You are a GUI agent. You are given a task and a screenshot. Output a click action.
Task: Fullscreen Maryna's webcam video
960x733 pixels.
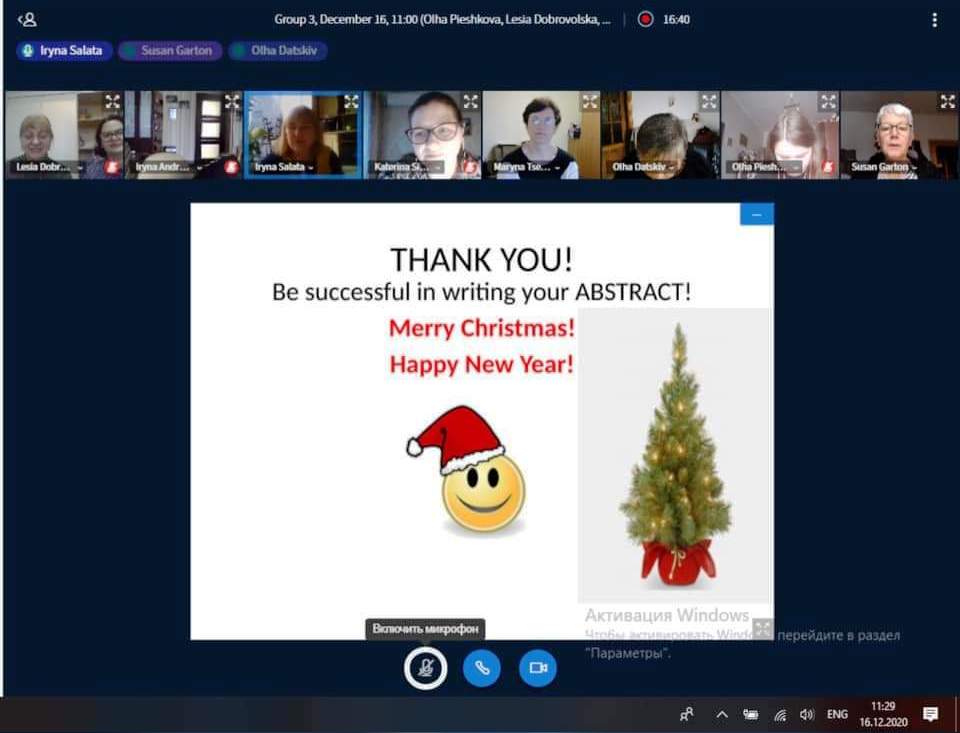pos(590,101)
